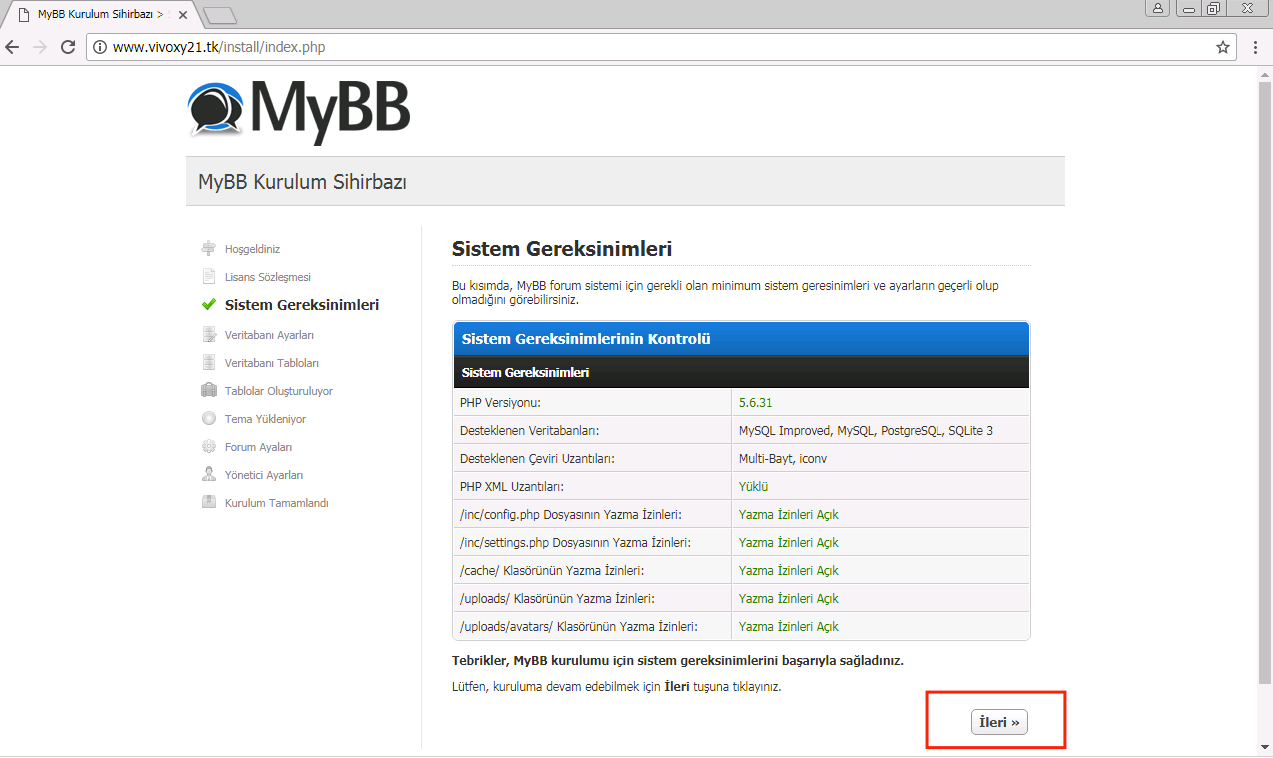Click the MyBB Kurulum Sihirbazı header title
Screen dimensions: 1273x758
[x=302, y=182]
